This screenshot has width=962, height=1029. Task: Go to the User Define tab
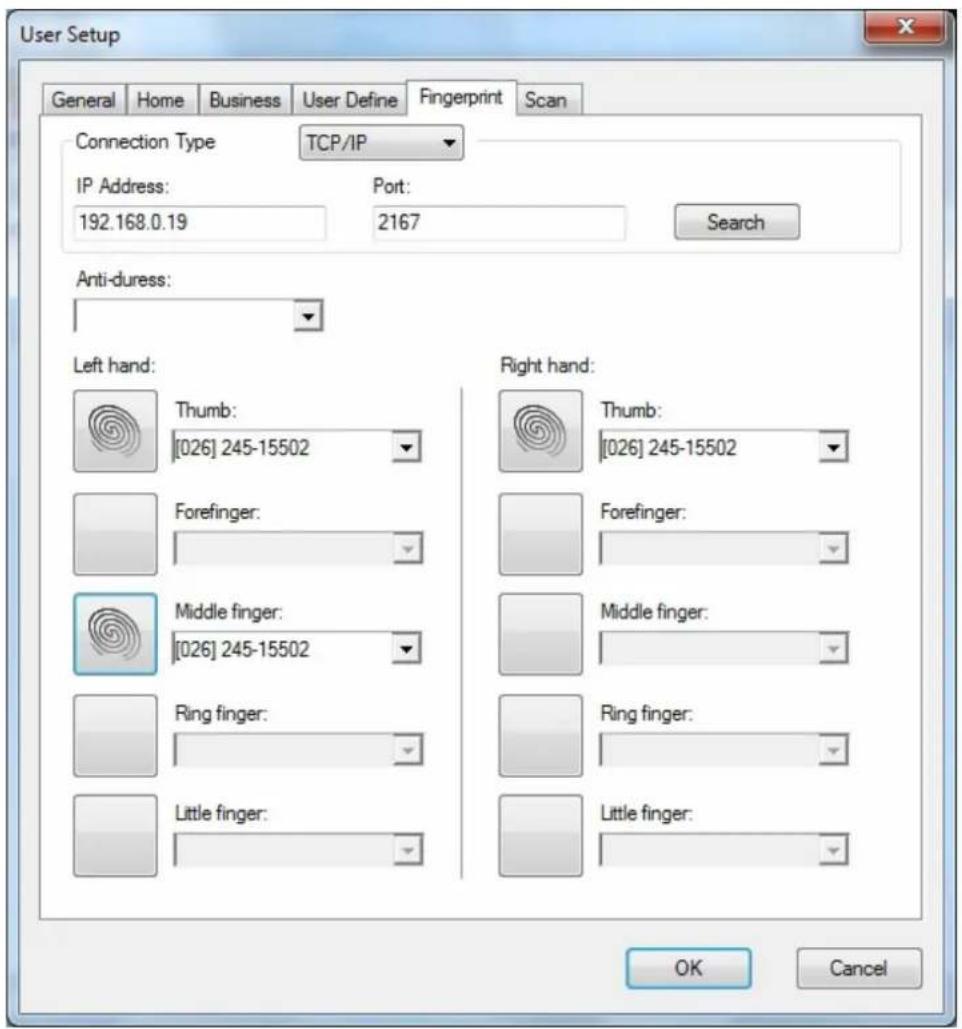(350, 100)
